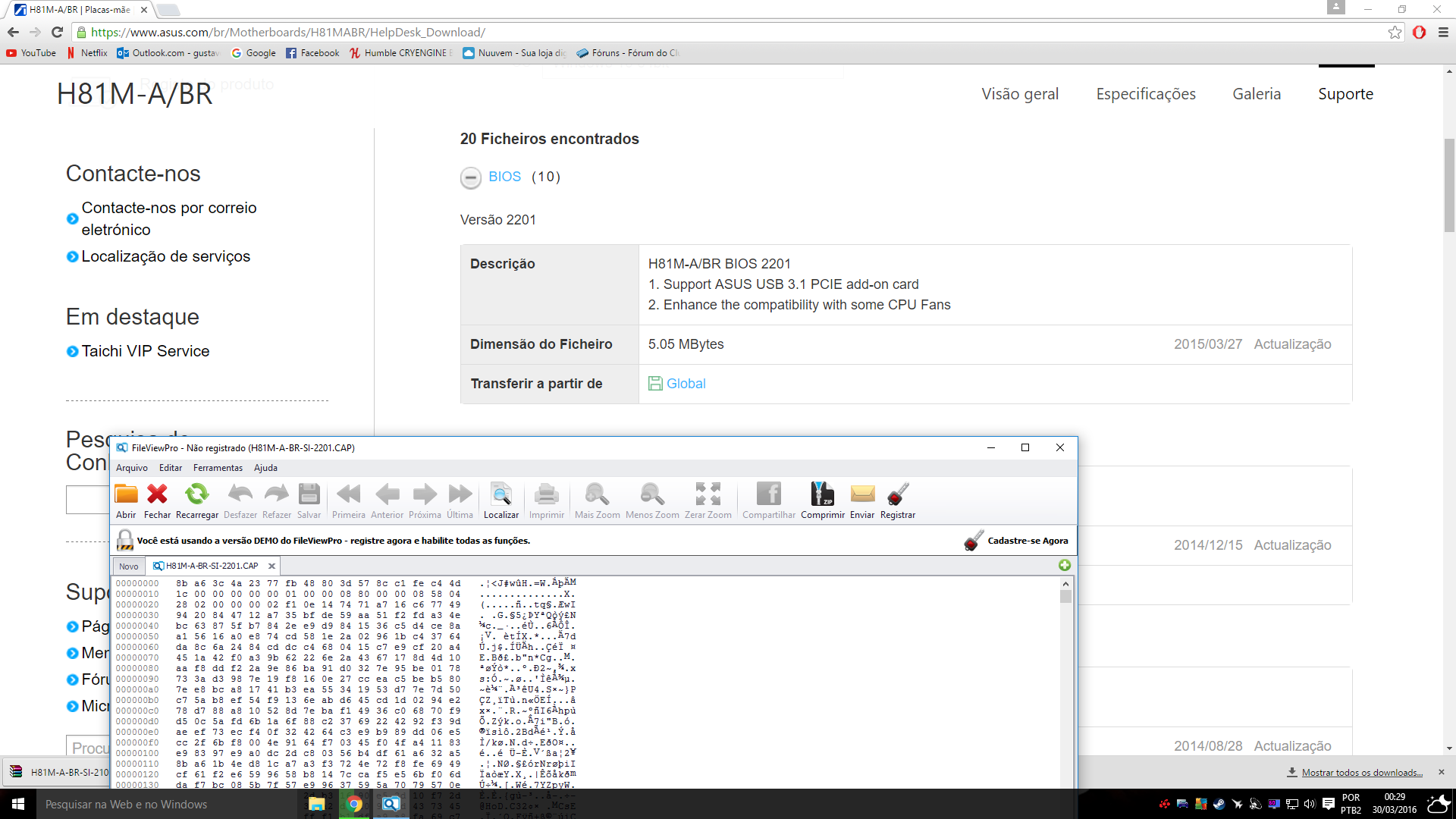Image resolution: width=1456 pixels, height=819 pixels.
Task: Open File Explorer from the taskbar
Action: point(317,804)
